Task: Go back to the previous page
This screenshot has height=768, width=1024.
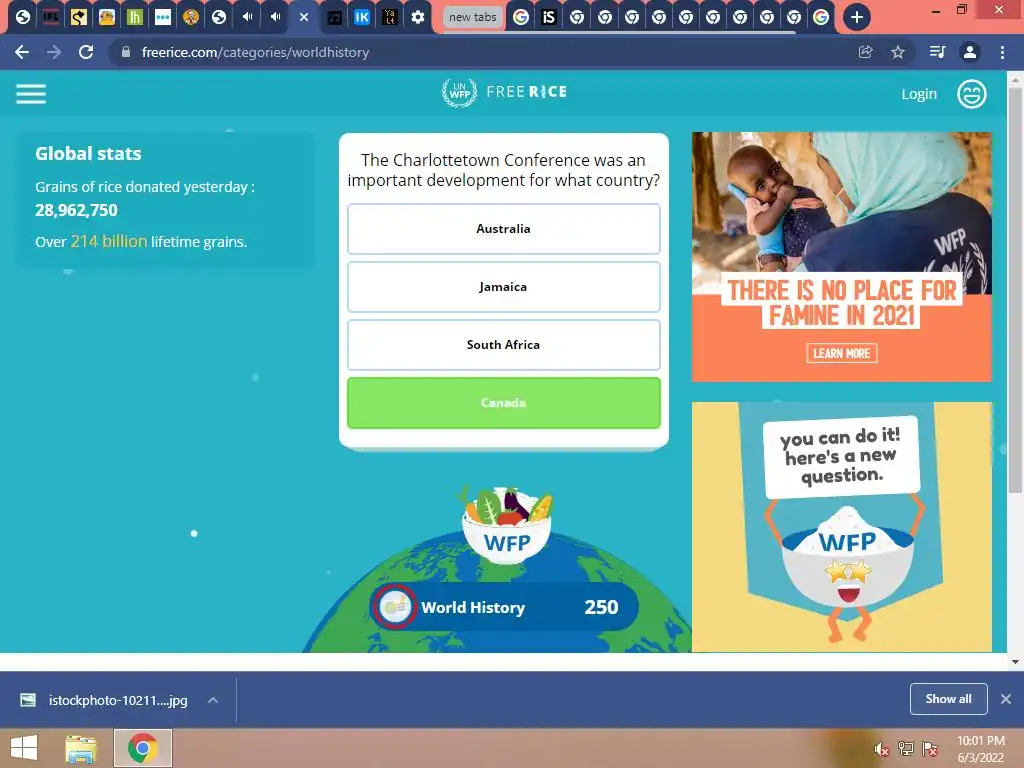Action: [22, 52]
